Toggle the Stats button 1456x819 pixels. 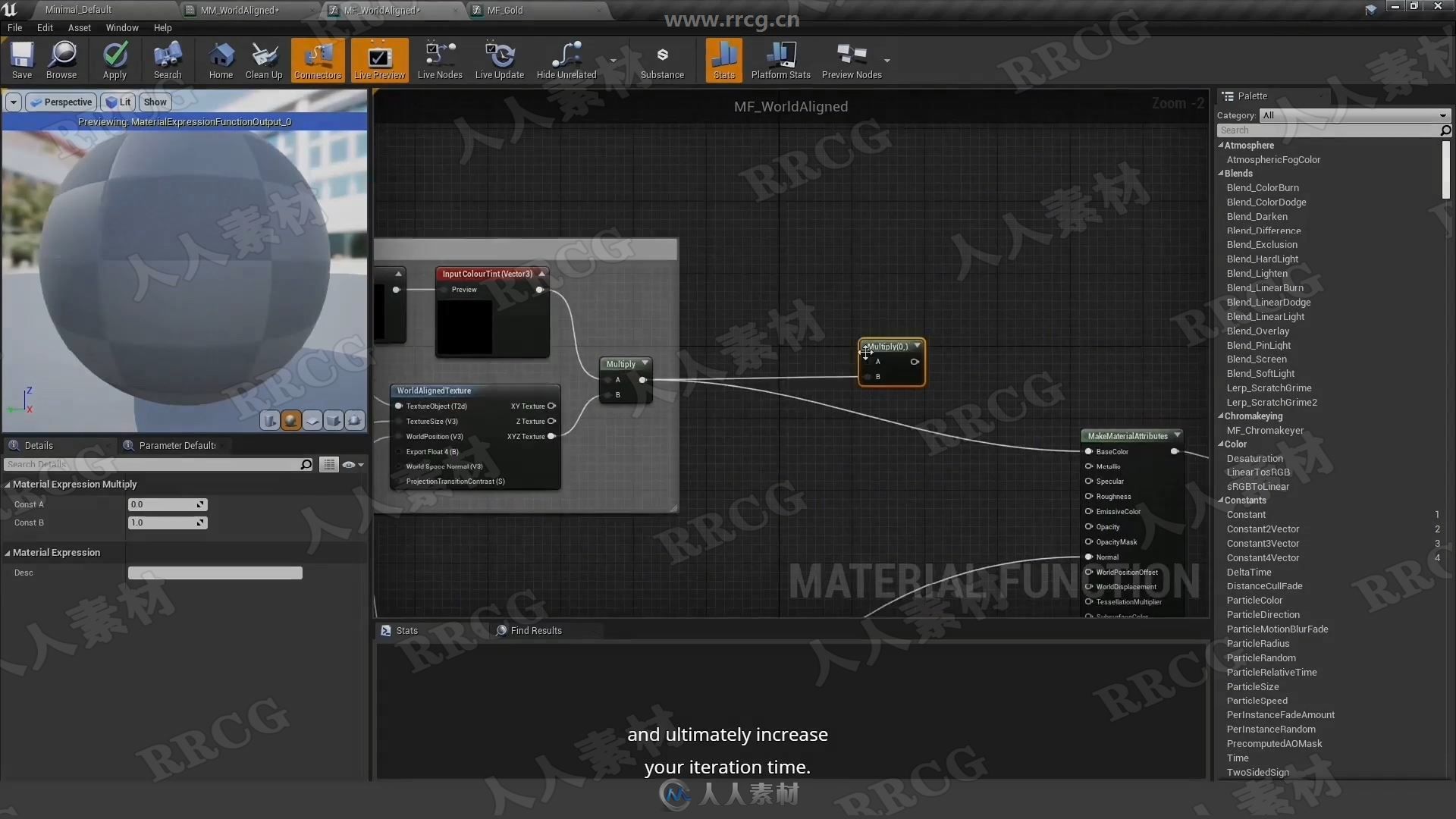point(724,60)
